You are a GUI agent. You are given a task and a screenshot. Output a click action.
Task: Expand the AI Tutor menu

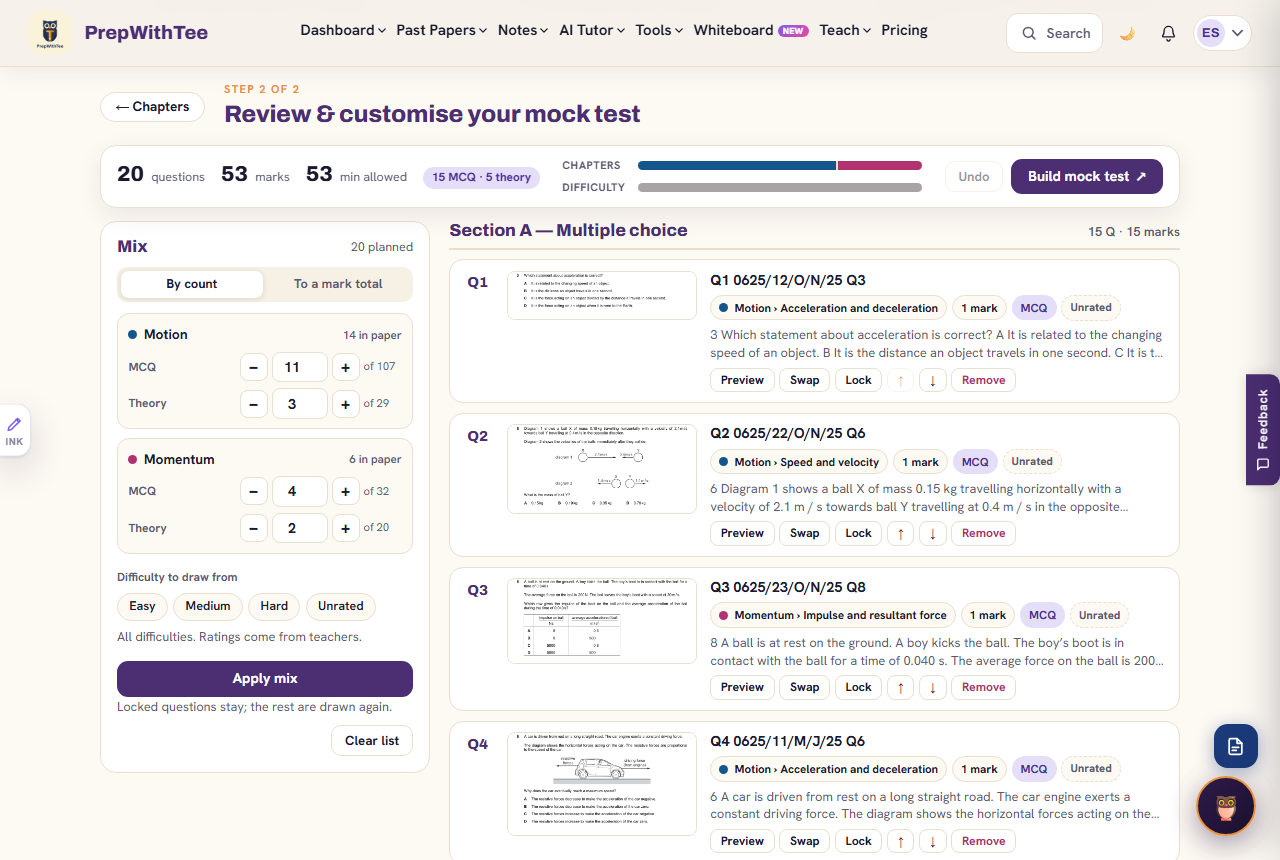coord(592,30)
